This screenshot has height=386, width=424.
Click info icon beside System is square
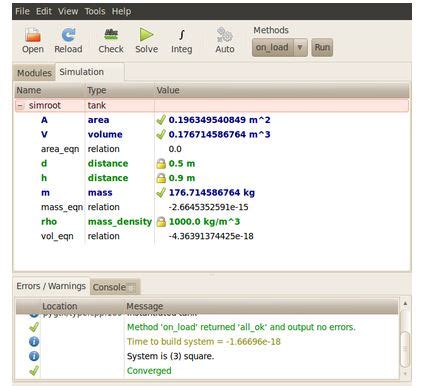click(x=34, y=356)
